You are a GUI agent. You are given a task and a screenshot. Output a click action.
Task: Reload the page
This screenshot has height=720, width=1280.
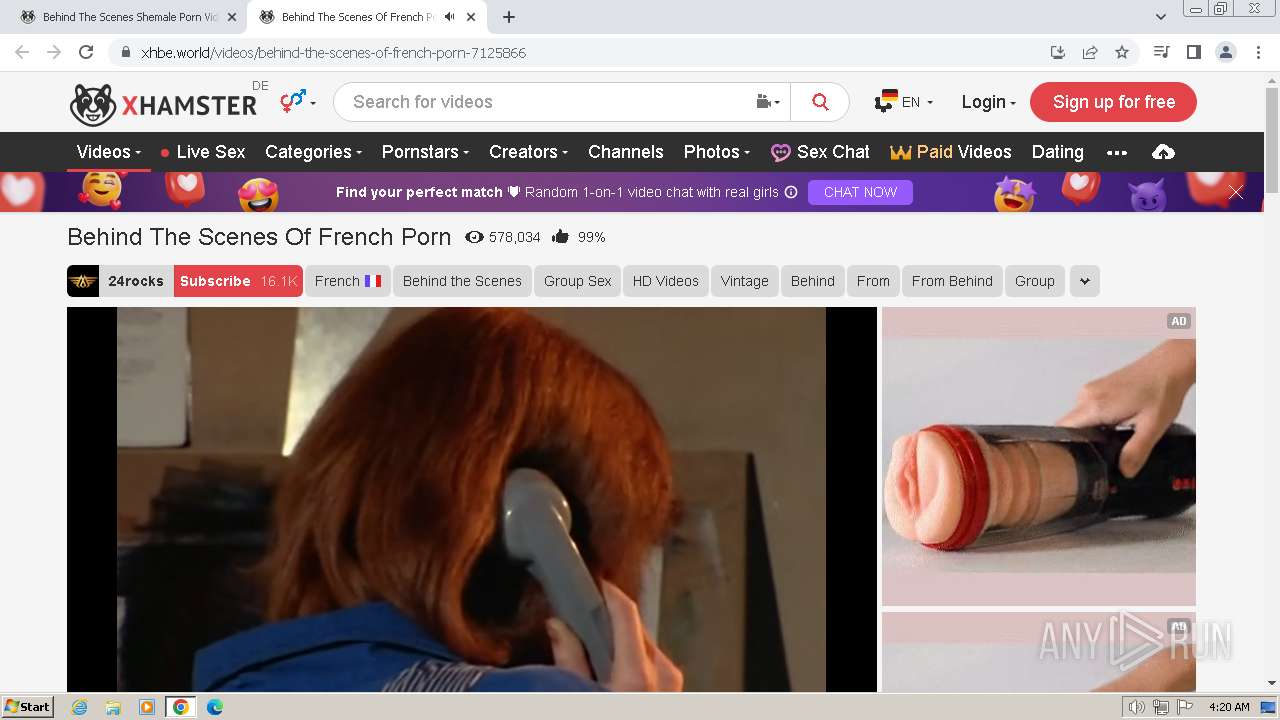pyautogui.click(x=86, y=52)
